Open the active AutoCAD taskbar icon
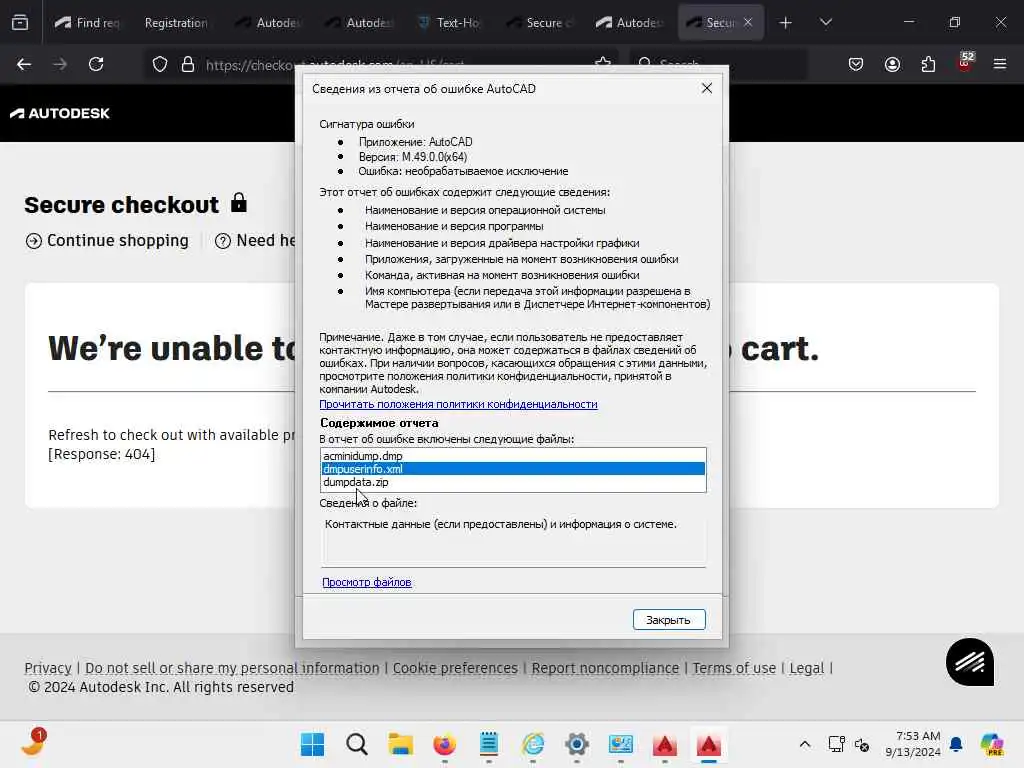Image resolution: width=1024 pixels, height=768 pixels. pos(709,744)
